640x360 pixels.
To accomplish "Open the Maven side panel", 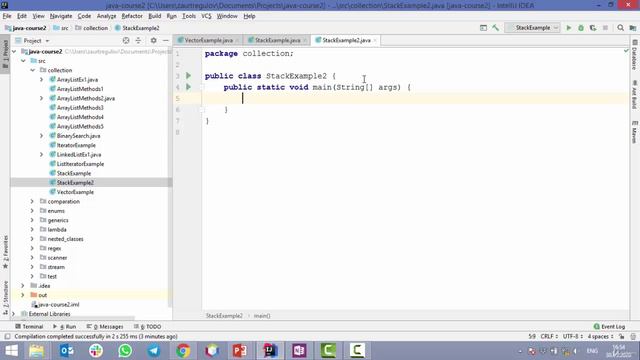I will pyautogui.click(x=635, y=131).
